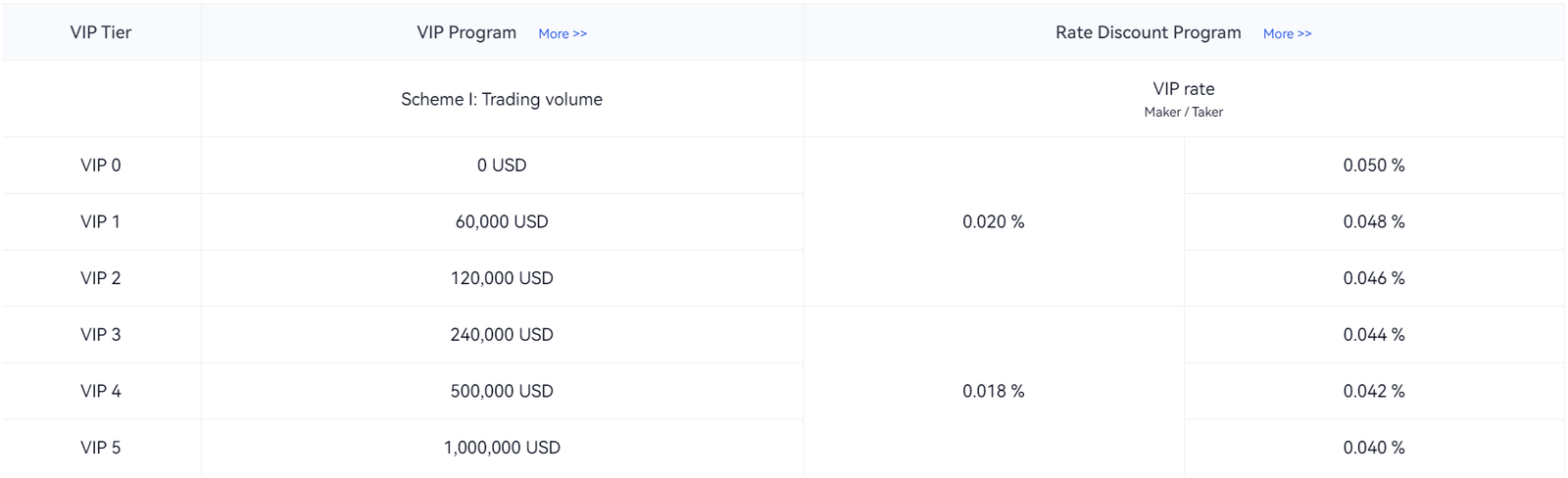The height and width of the screenshot is (478, 1568).
Task: Select the 120,000 USD volume cell
Action: point(502,278)
